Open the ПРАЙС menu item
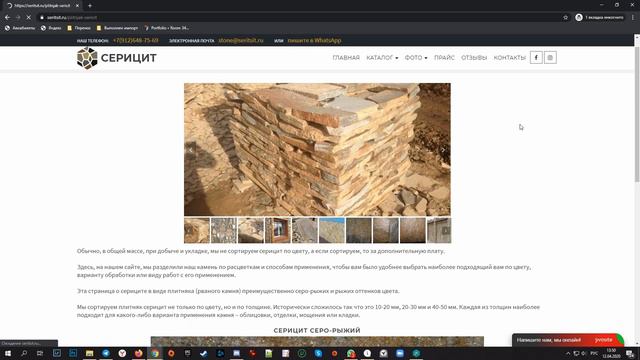The width and height of the screenshot is (640, 360). [444, 58]
